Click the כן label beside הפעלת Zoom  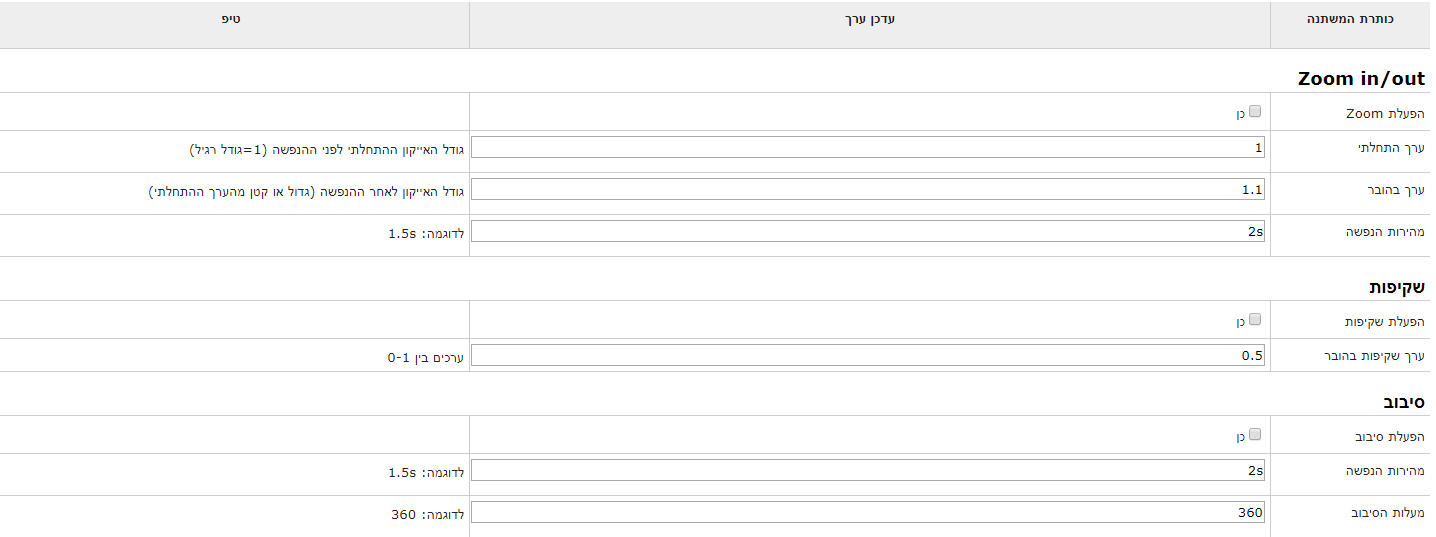[x=1240, y=114]
